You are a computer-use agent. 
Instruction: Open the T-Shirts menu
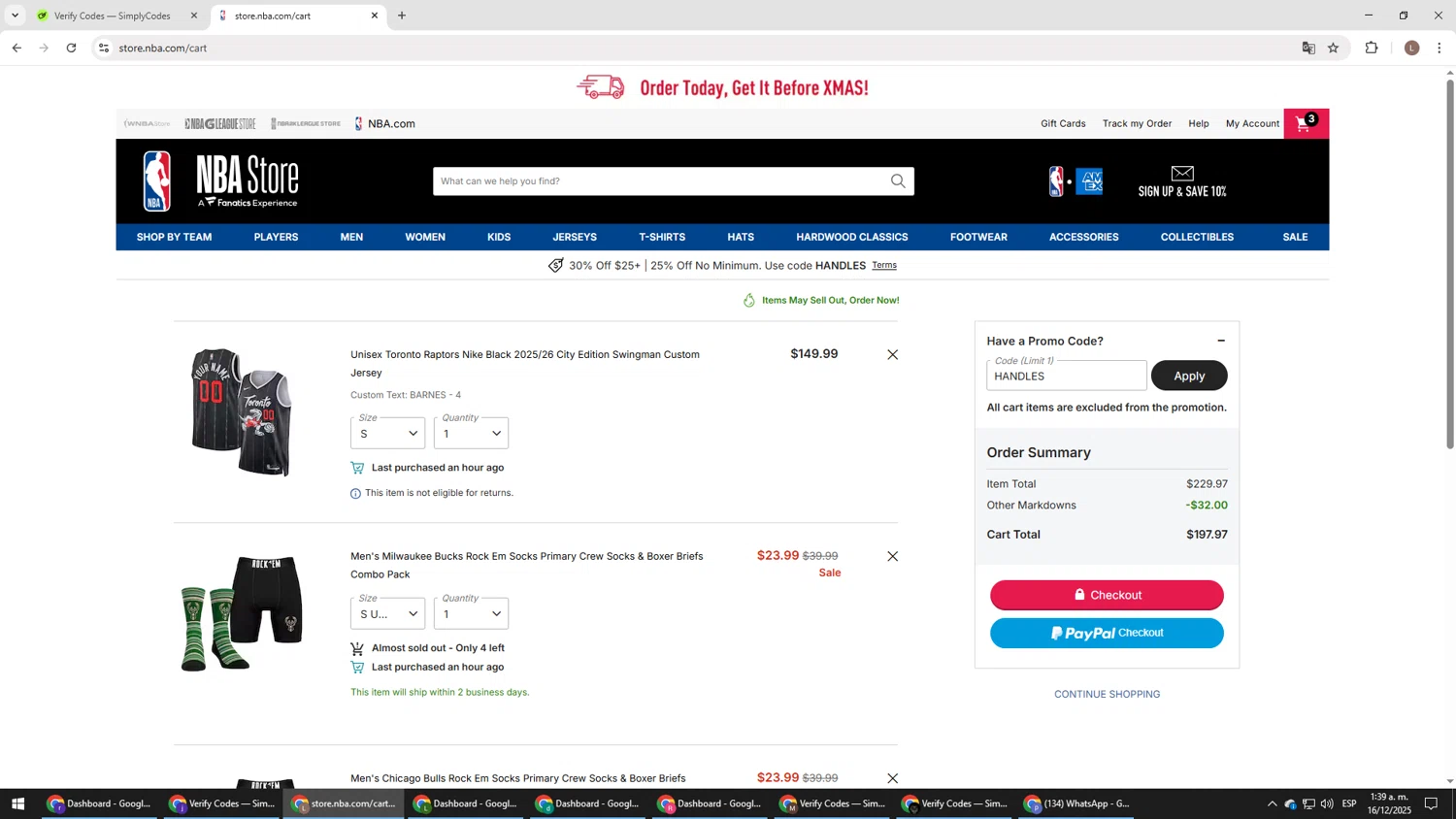(x=662, y=237)
